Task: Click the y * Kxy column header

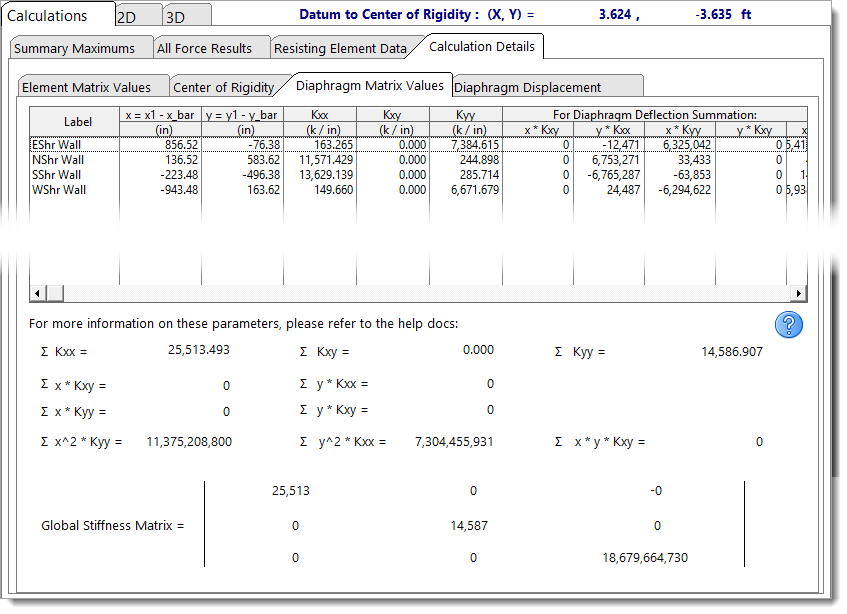Action: (x=751, y=129)
